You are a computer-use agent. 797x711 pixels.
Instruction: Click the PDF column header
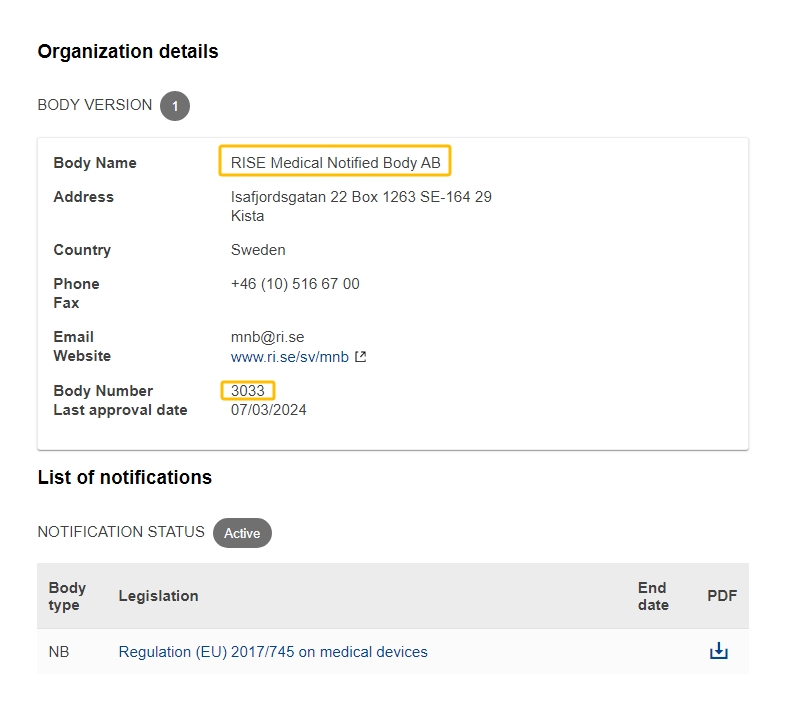[722, 596]
